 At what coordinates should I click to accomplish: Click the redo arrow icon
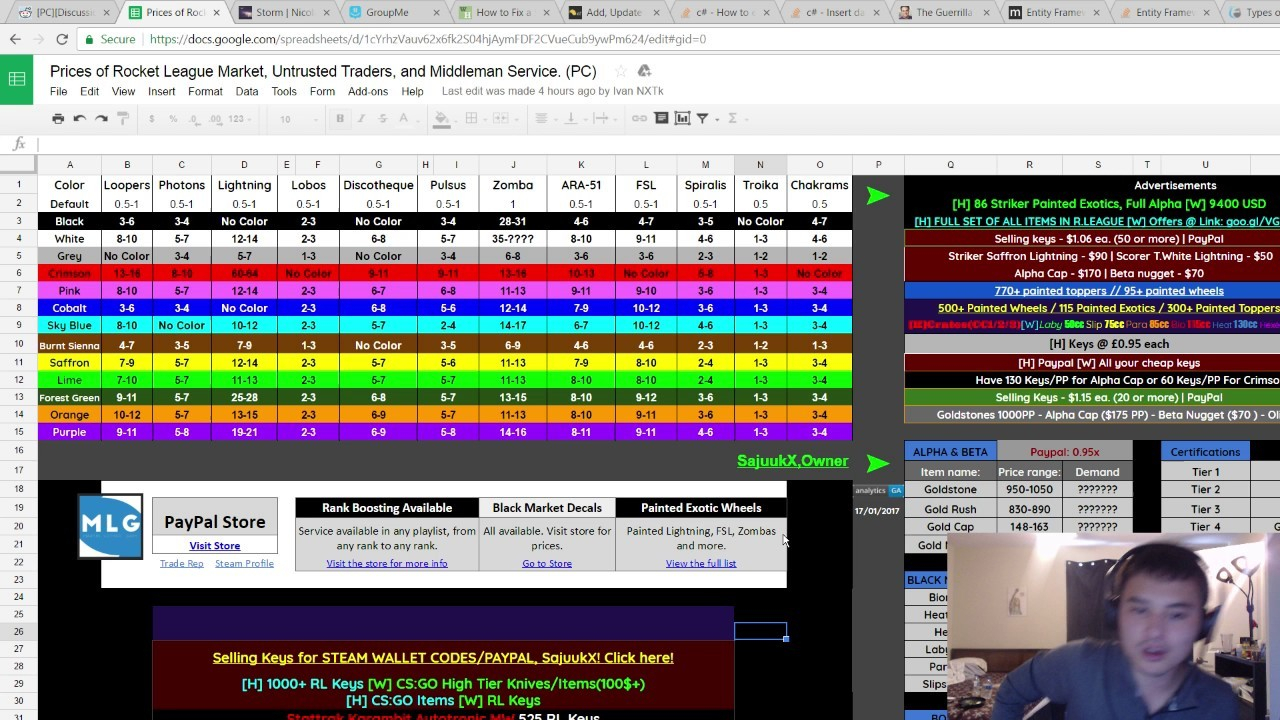(101, 118)
